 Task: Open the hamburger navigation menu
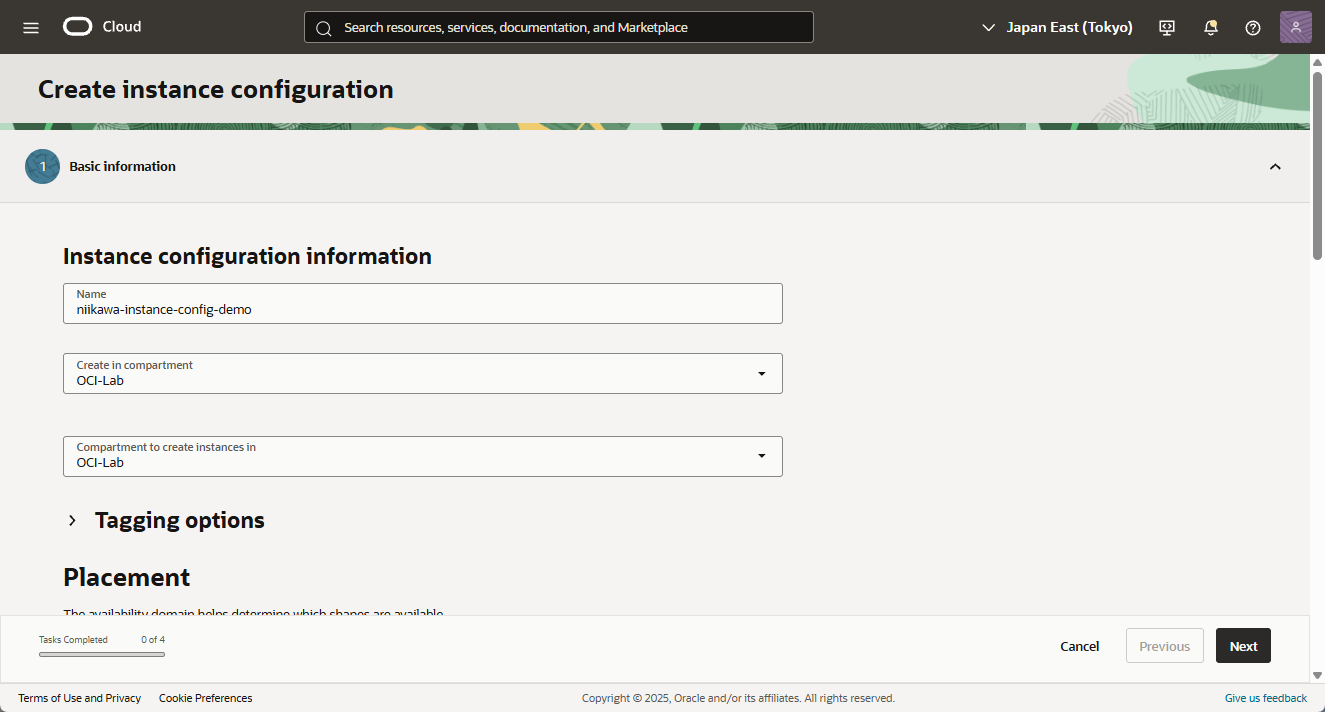[31, 27]
